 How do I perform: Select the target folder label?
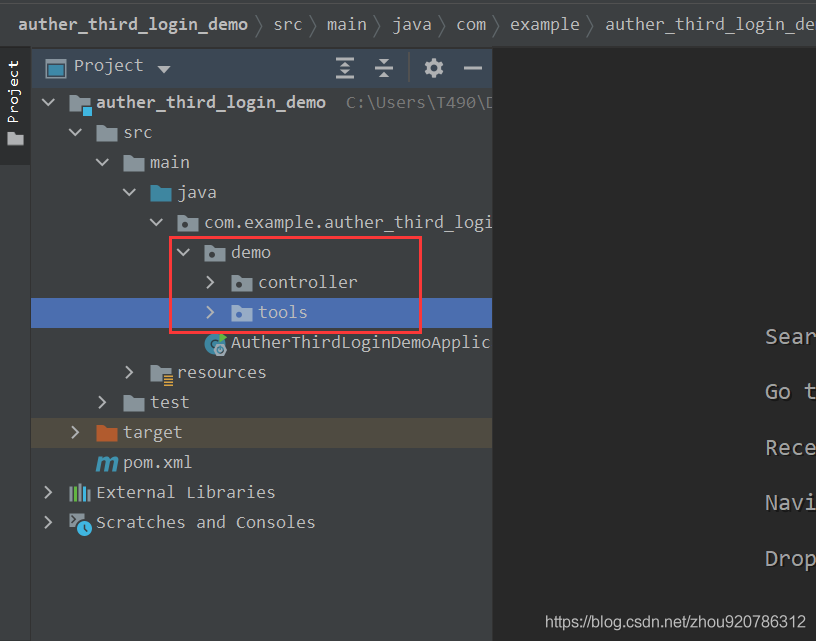[x=152, y=433]
